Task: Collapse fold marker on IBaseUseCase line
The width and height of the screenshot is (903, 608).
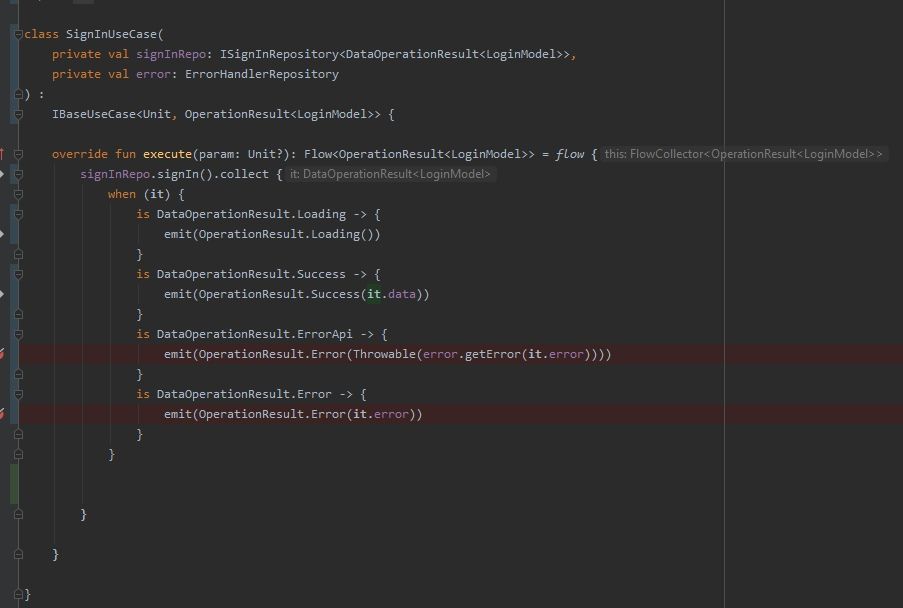Action: pos(18,115)
